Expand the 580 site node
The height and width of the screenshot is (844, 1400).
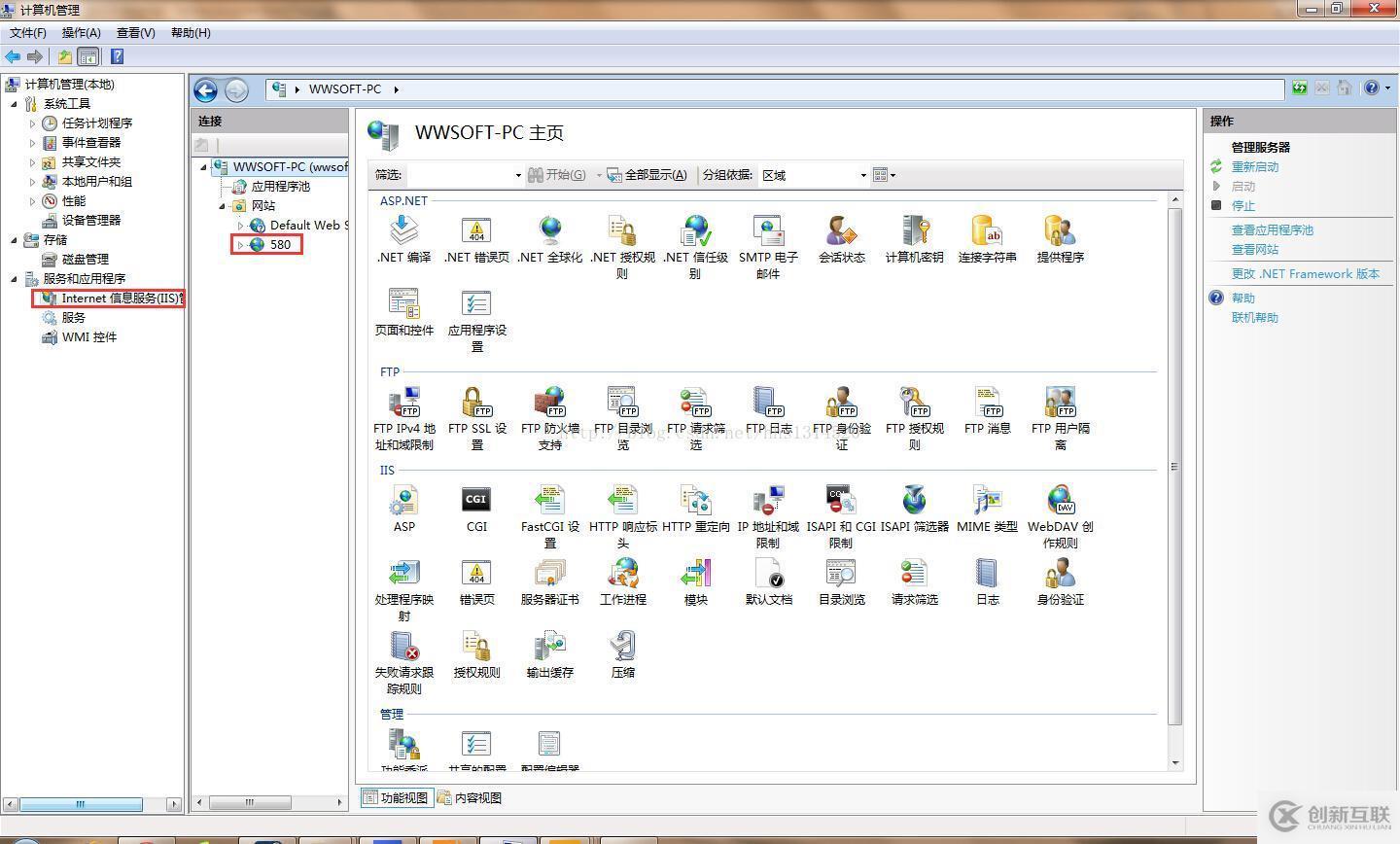click(x=241, y=245)
